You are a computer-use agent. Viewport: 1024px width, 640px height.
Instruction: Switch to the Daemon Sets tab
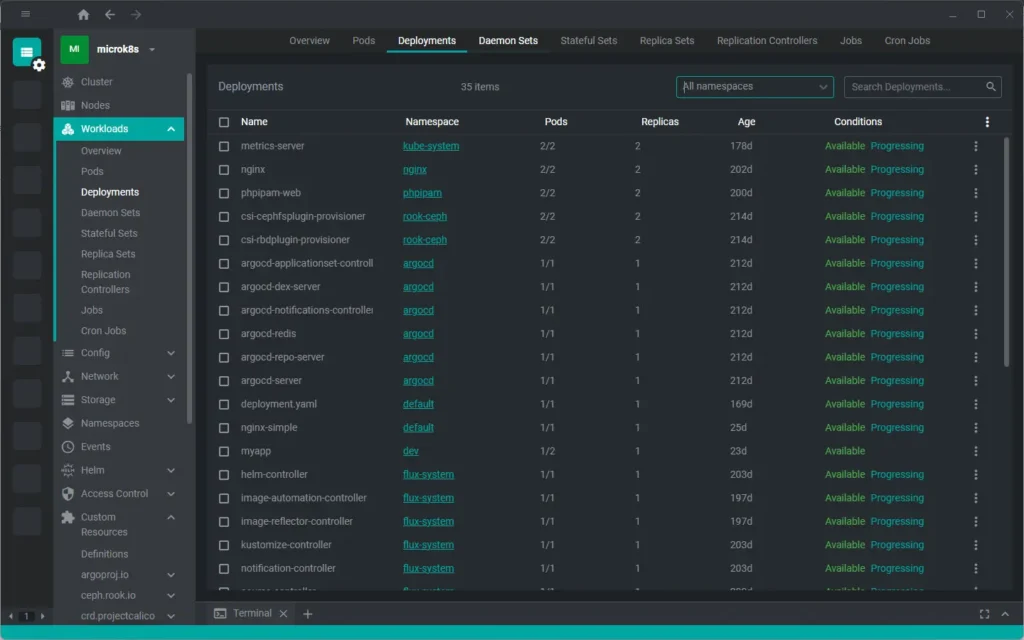point(506,40)
